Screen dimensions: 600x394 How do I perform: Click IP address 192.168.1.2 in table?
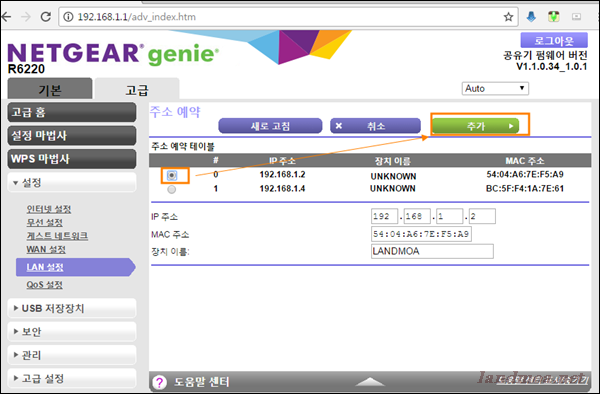(x=282, y=174)
